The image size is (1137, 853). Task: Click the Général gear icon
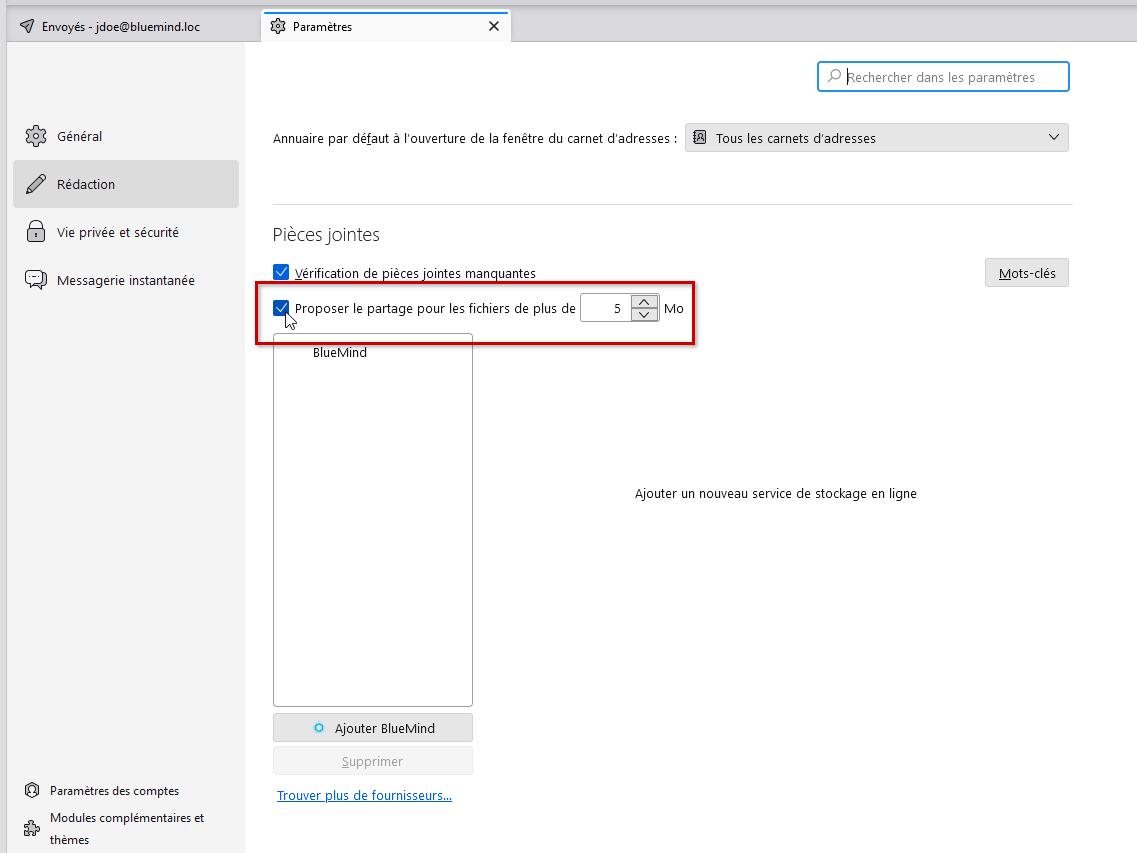pyautogui.click(x=36, y=136)
